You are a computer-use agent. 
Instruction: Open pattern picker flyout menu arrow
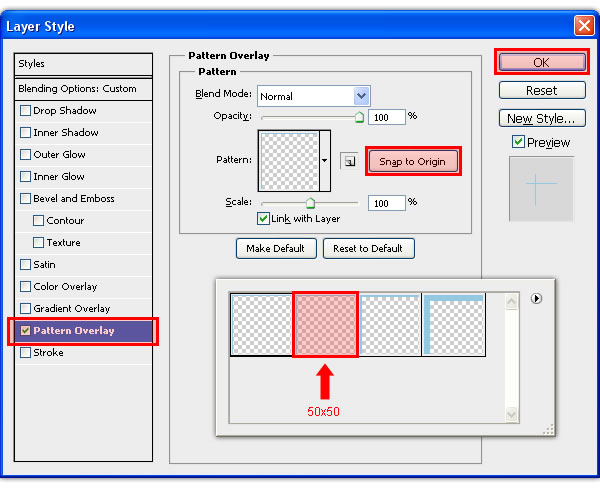[x=536, y=298]
